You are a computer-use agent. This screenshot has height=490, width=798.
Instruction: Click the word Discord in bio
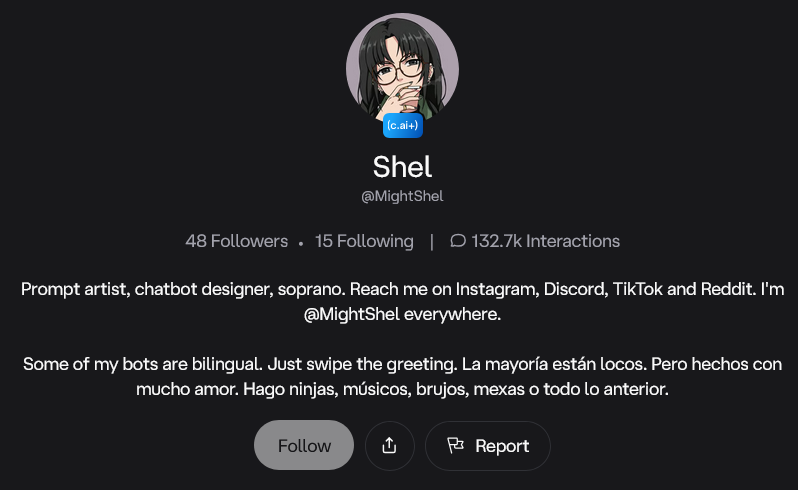click(x=576, y=289)
